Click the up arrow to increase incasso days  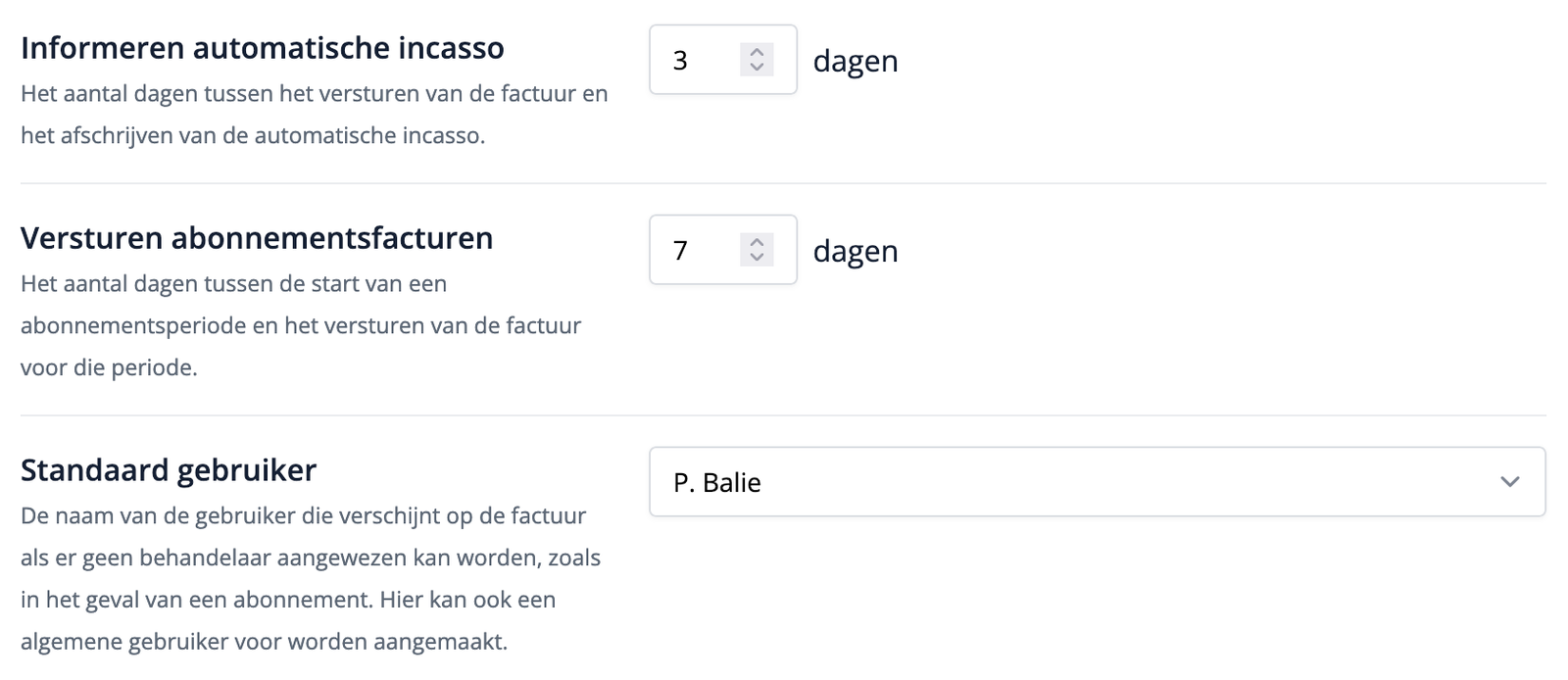tap(758, 52)
